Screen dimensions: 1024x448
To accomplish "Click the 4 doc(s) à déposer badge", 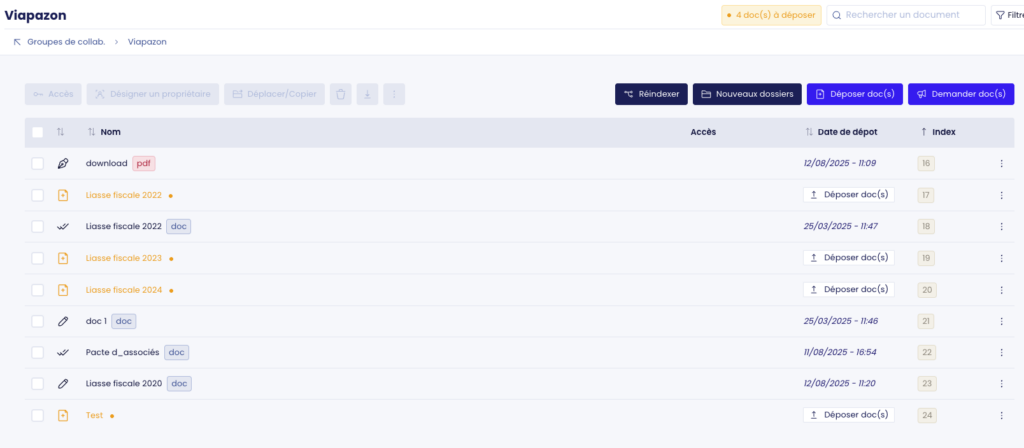I will click(771, 15).
